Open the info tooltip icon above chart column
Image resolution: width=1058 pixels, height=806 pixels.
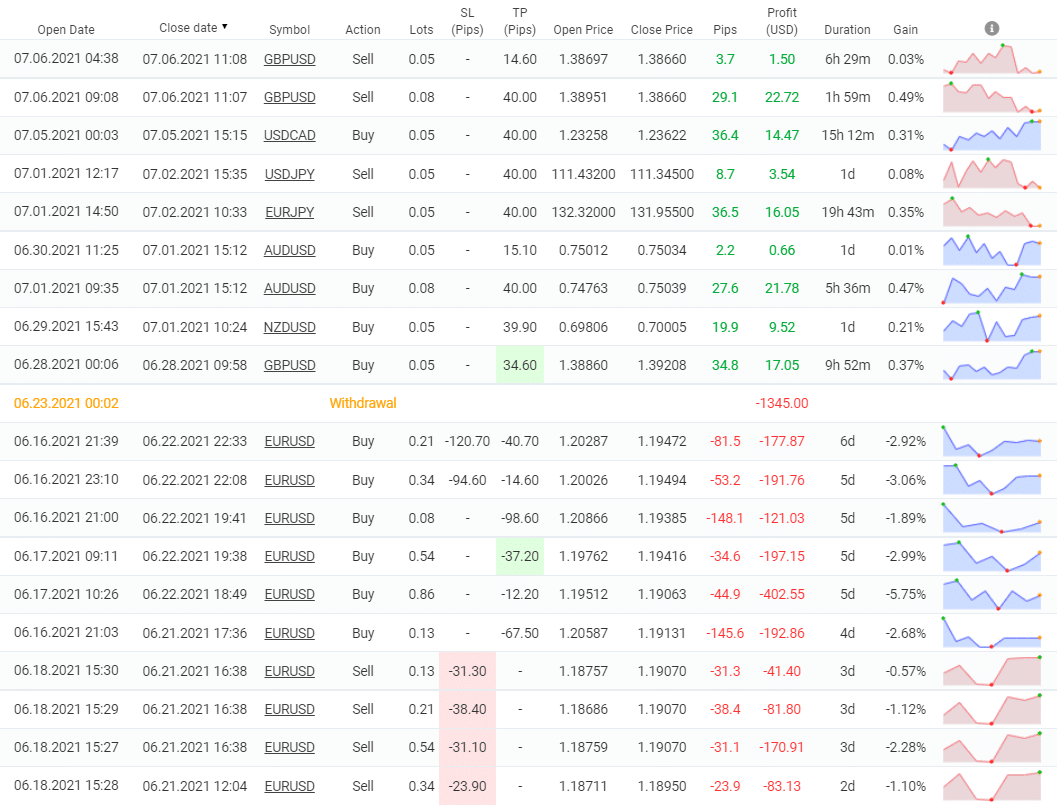point(991,28)
